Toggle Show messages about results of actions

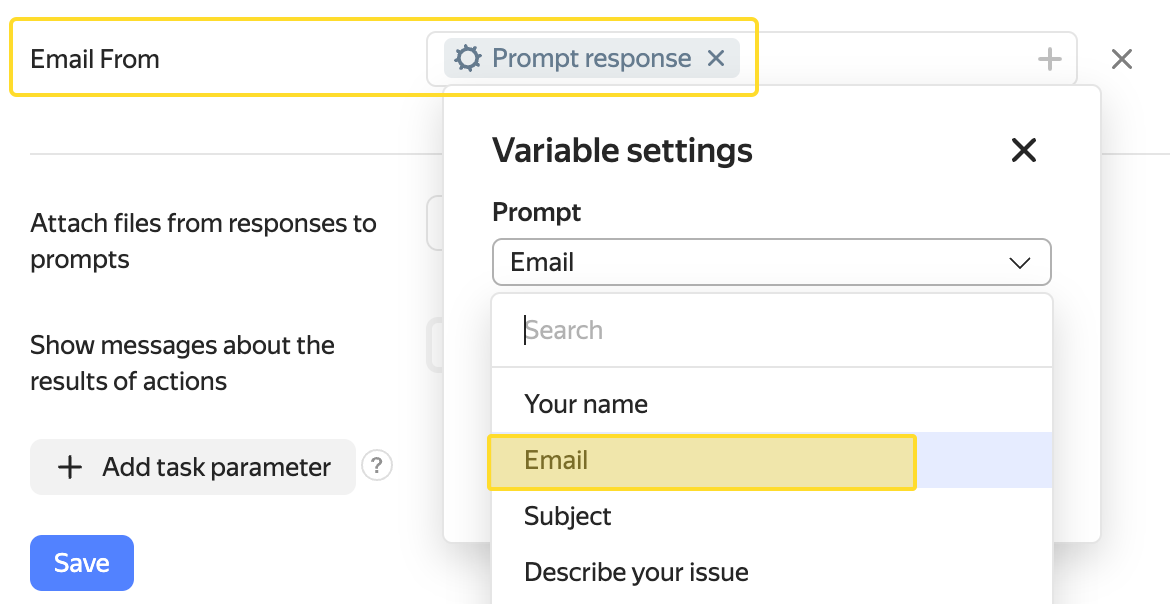click(x=435, y=346)
